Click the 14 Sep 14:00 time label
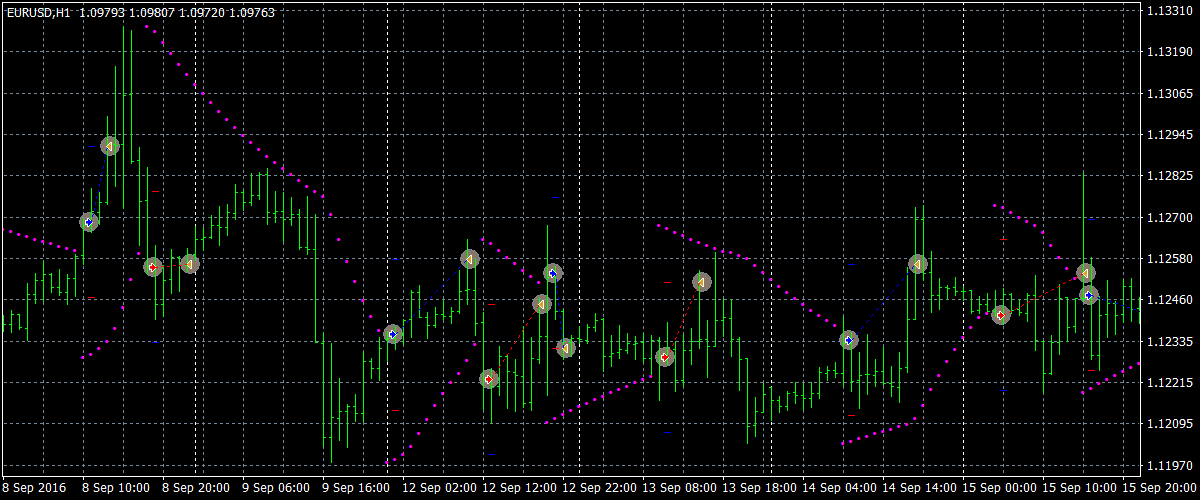 (x=919, y=489)
